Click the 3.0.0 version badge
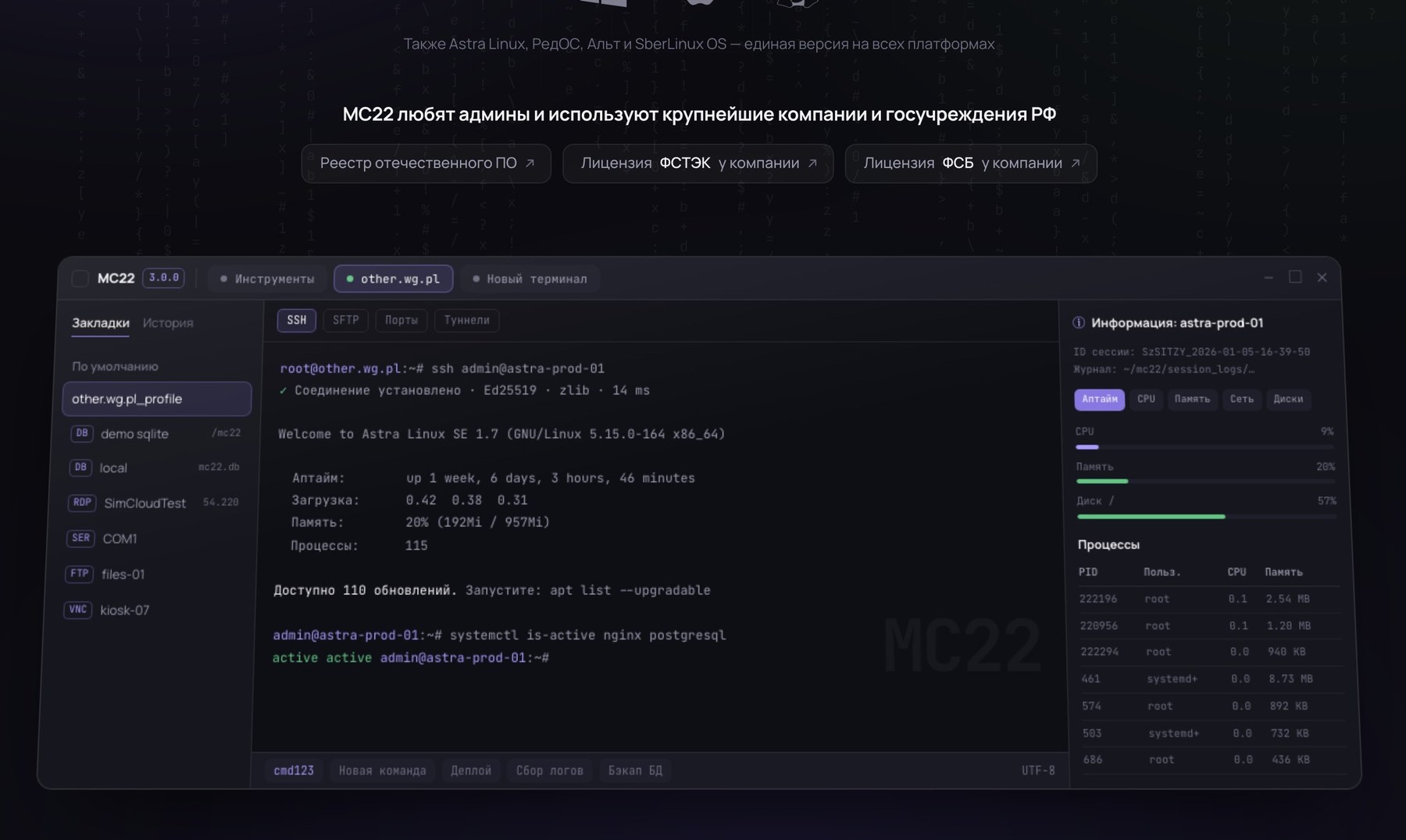Image resolution: width=1406 pixels, height=840 pixels. point(164,278)
